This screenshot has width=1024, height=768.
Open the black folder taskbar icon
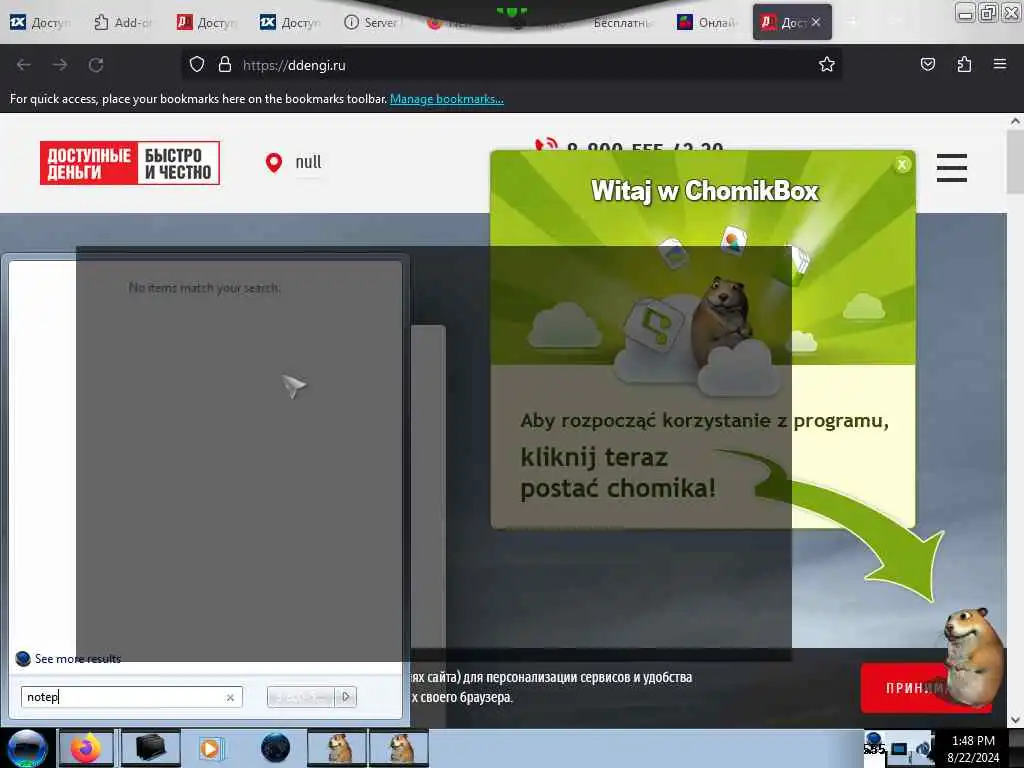click(x=150, y=748)
